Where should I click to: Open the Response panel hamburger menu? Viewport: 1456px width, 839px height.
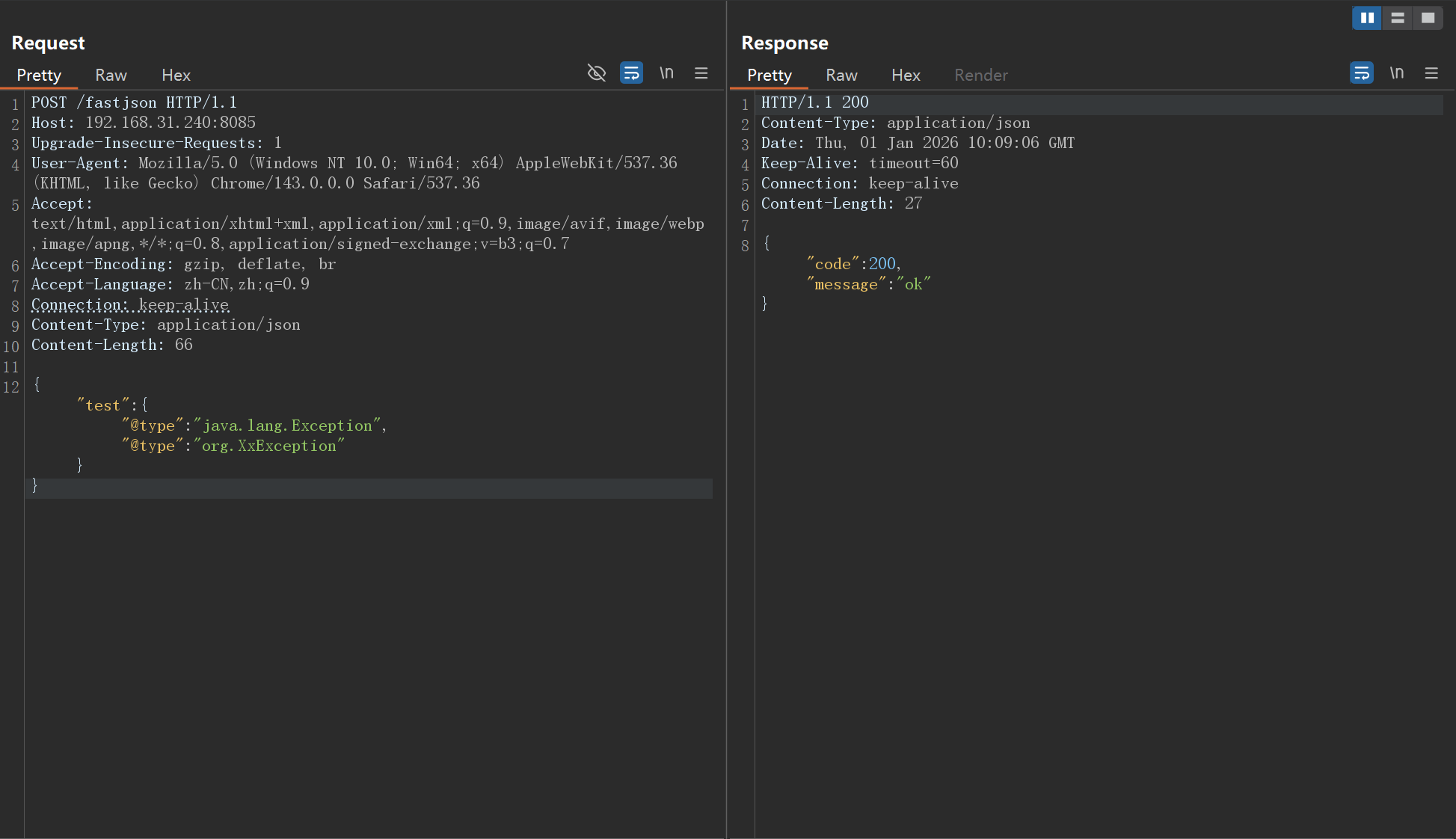click(x=1431, y=73)
